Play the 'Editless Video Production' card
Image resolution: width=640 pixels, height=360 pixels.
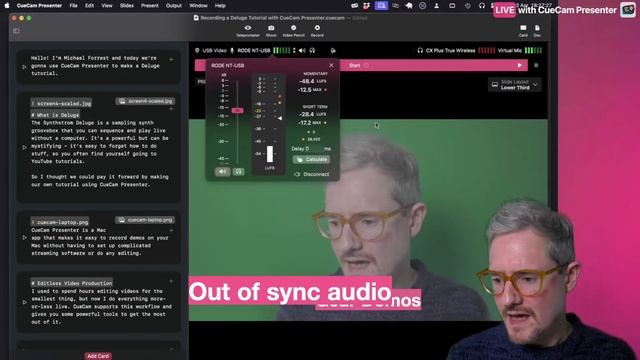tap(24, 302)
